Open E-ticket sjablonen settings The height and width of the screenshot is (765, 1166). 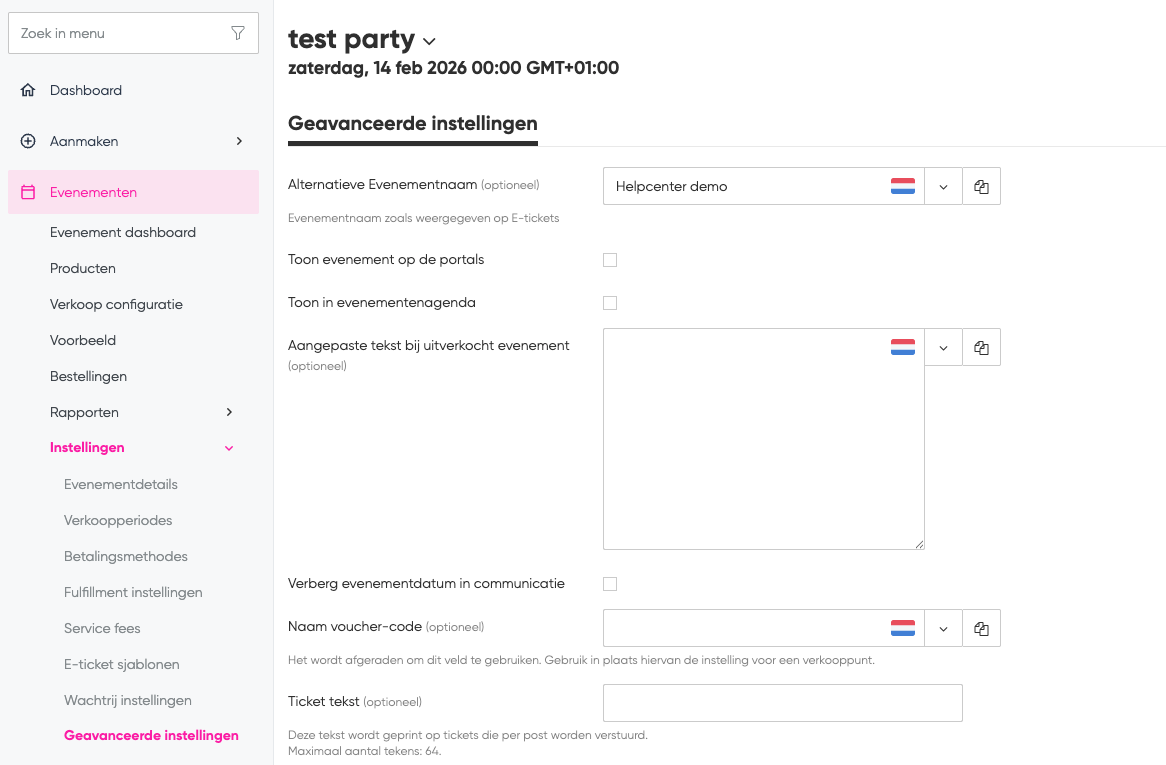pyautogui.click(x=121, y=664)
